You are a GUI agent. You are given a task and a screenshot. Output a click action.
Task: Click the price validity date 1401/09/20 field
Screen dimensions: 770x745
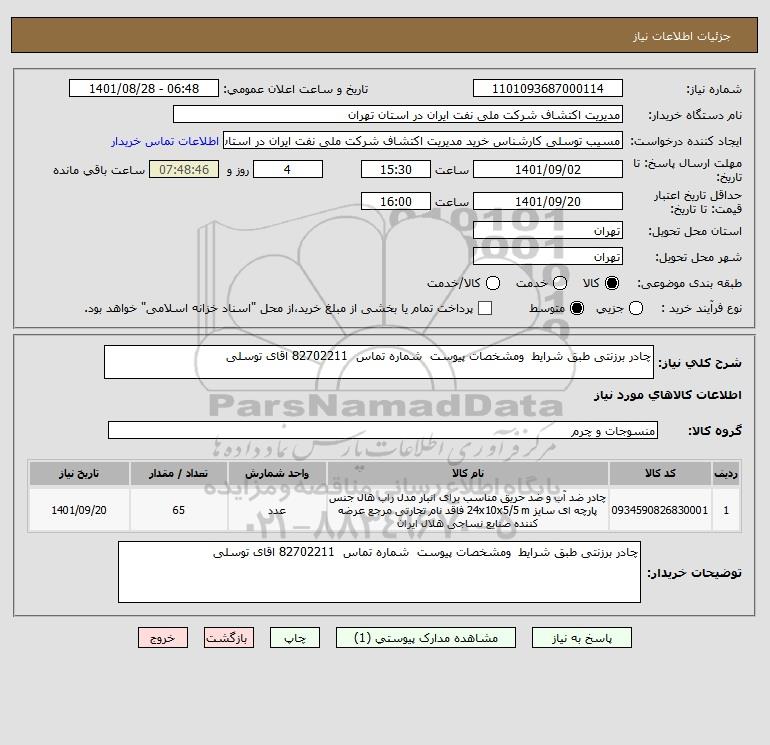[548, 201]
